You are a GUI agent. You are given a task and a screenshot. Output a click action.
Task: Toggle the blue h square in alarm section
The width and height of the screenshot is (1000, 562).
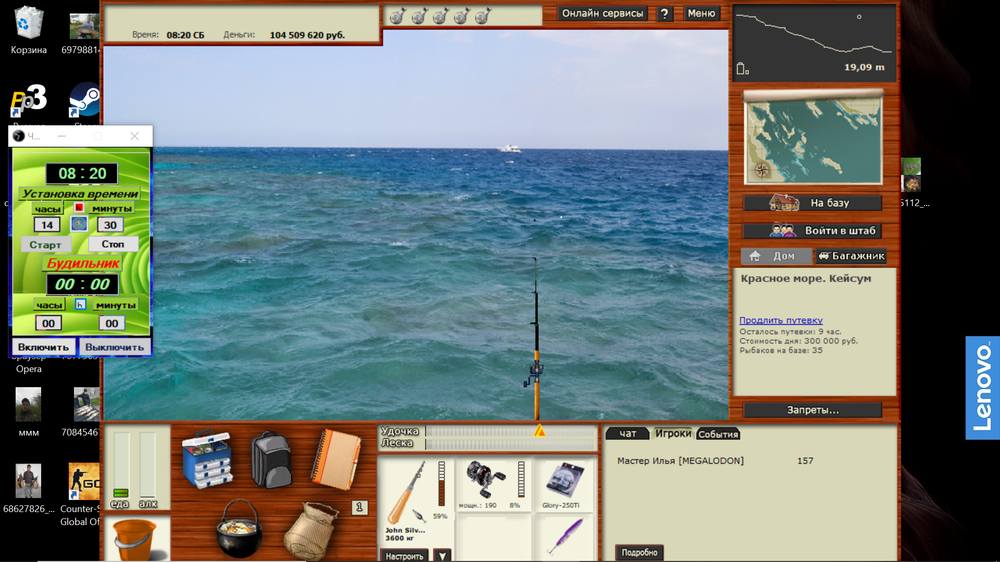click(x=80, y=304)
